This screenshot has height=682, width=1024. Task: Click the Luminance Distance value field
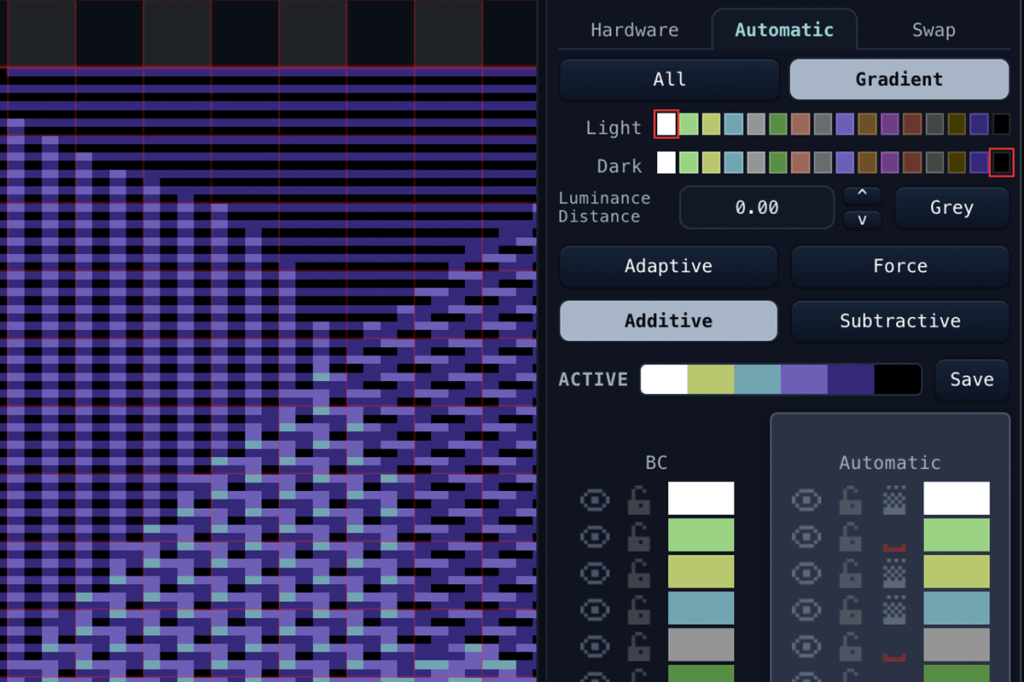point(756,208)
